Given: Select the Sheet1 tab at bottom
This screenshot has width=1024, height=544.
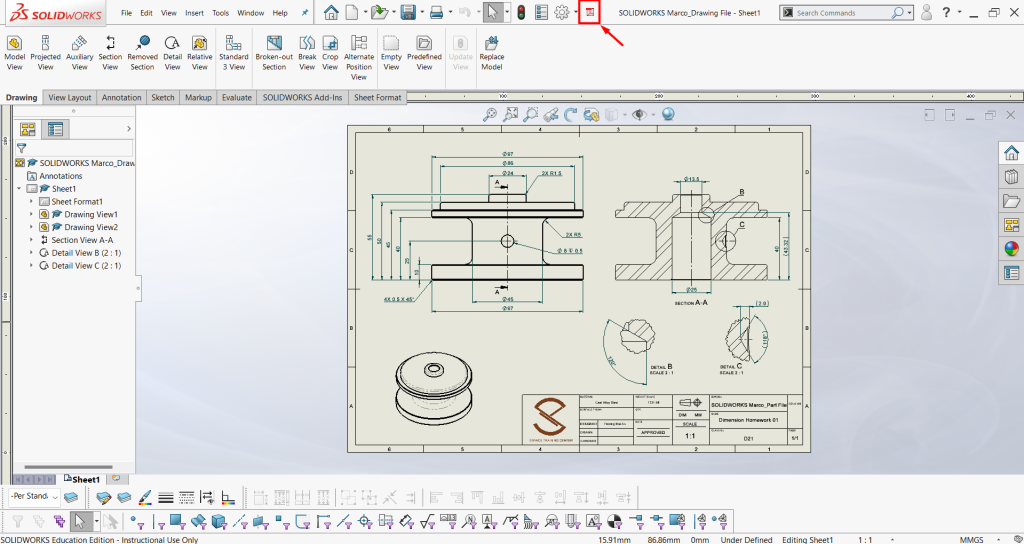Looking at the screenshot, I should point(82,479).
